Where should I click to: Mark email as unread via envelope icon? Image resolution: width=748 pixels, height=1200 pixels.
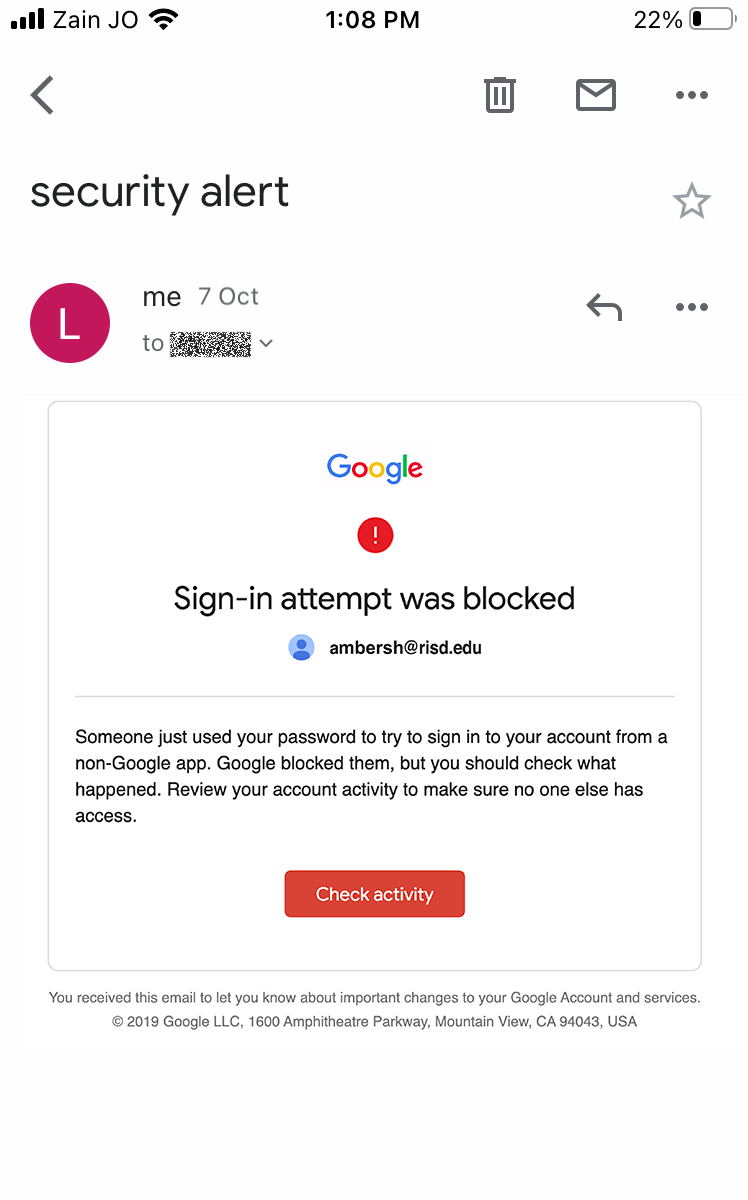(x=596, y=95)
